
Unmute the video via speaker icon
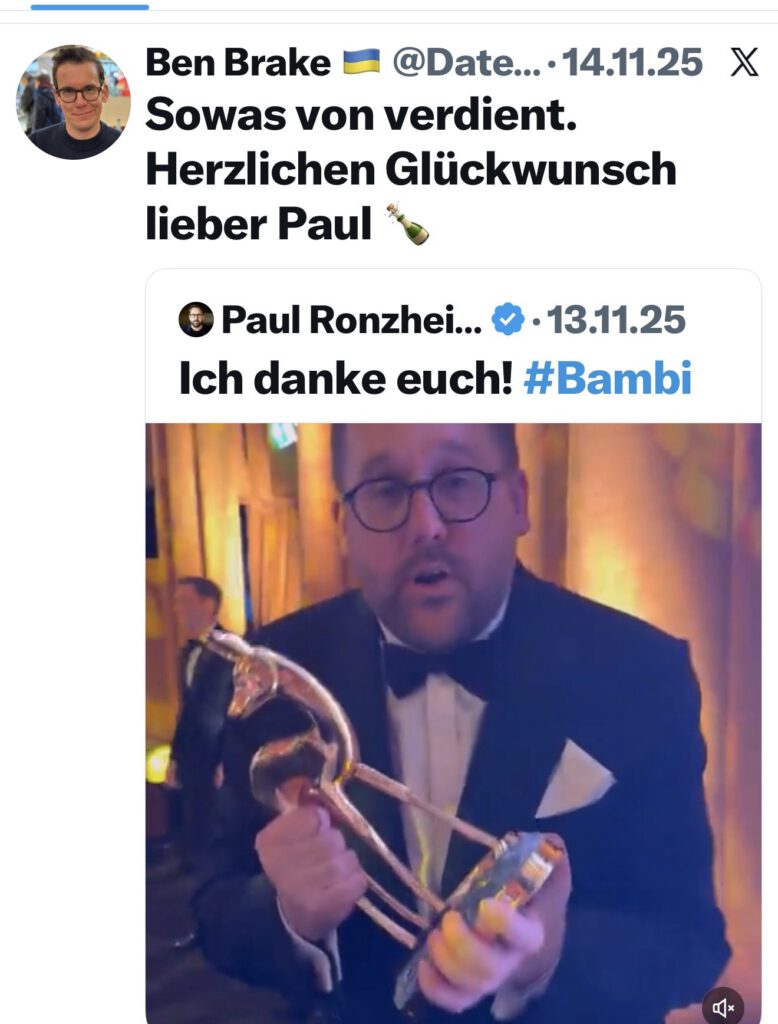[723, 1008]
